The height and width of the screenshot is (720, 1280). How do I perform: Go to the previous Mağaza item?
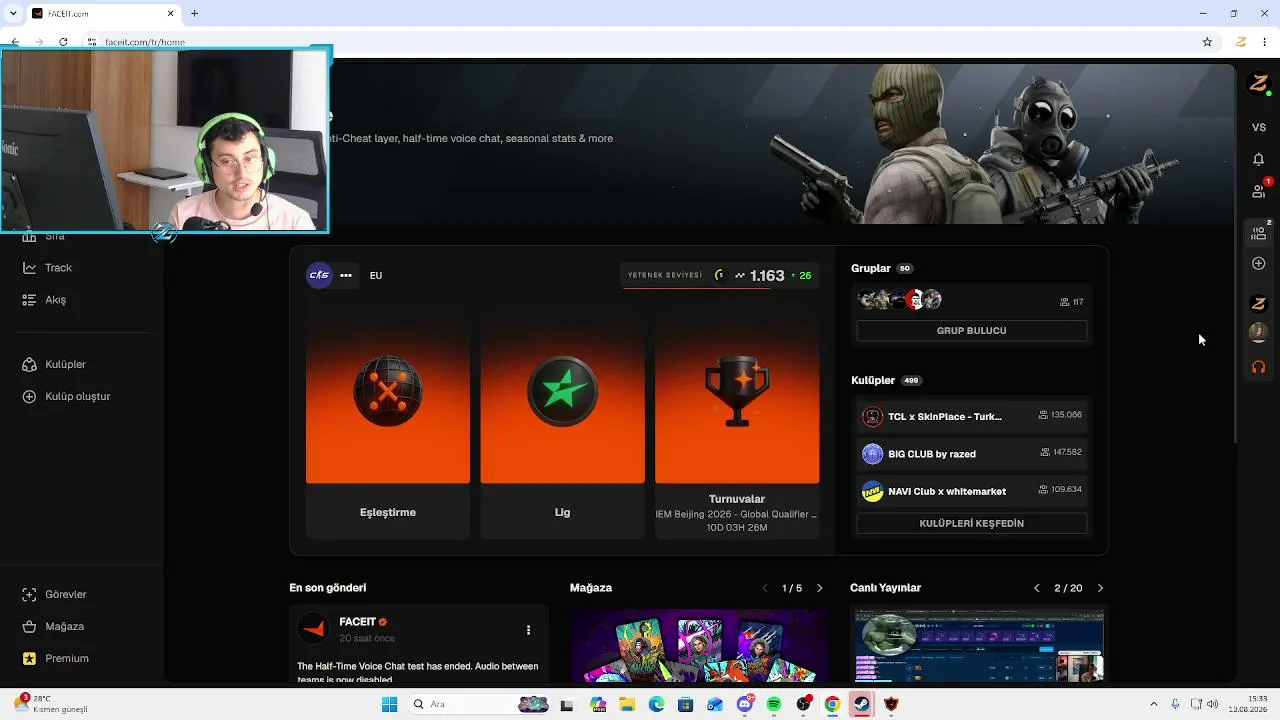tap(765, 589)
